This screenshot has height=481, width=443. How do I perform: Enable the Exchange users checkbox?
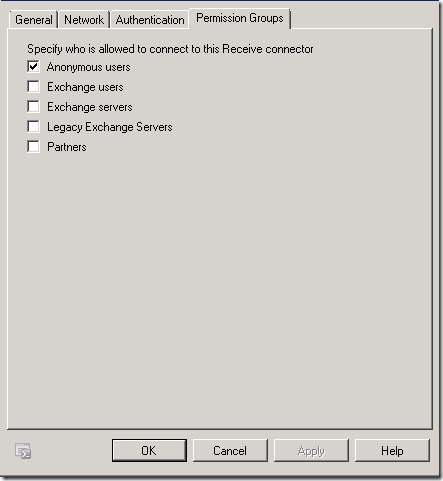click(33, 87)
